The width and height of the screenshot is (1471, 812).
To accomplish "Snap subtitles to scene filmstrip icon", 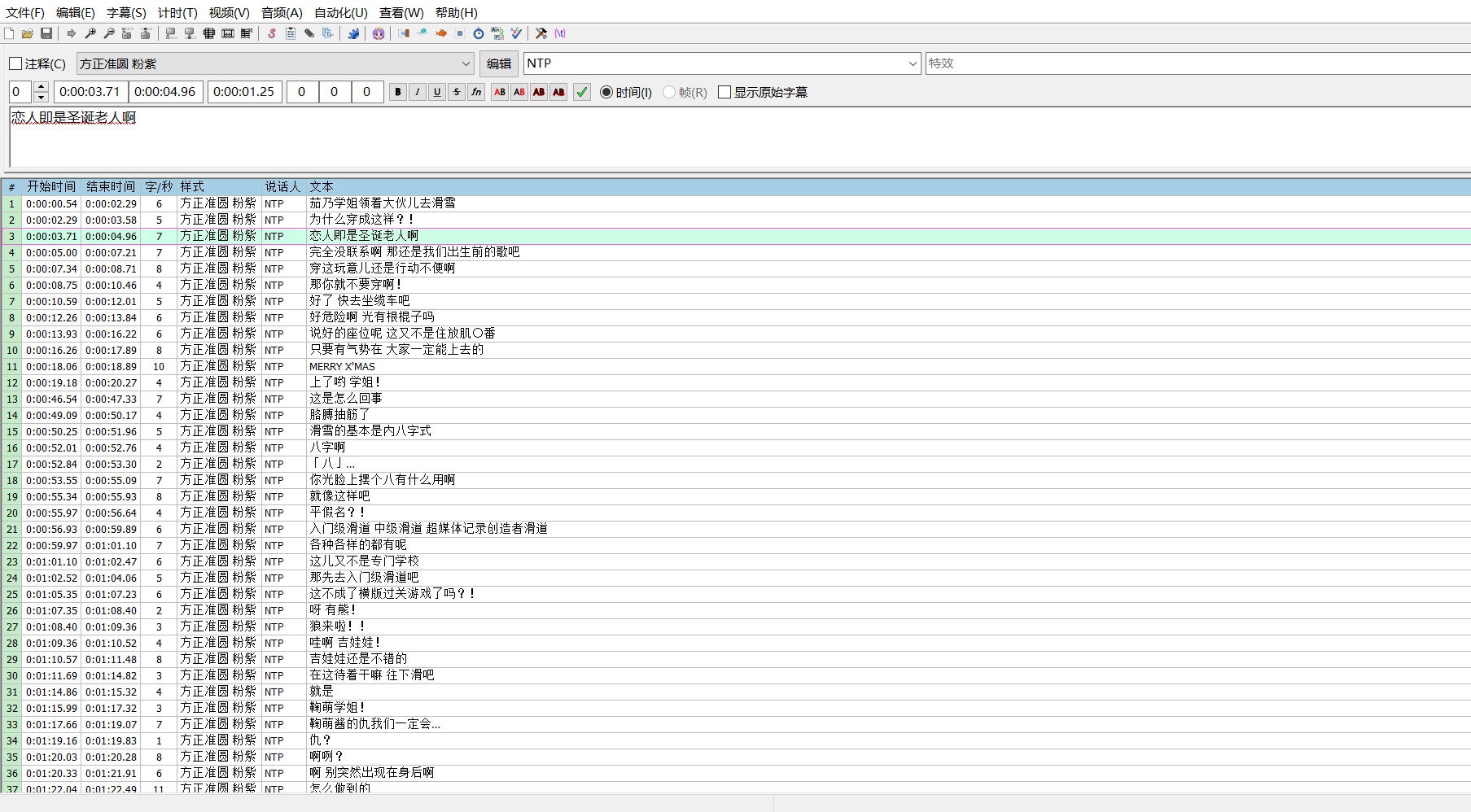I will coord(228,33).
